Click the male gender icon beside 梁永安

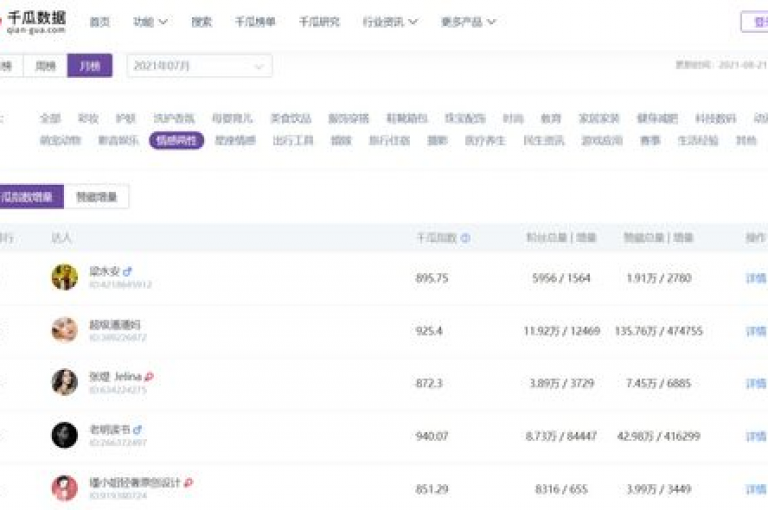[128, 271]
